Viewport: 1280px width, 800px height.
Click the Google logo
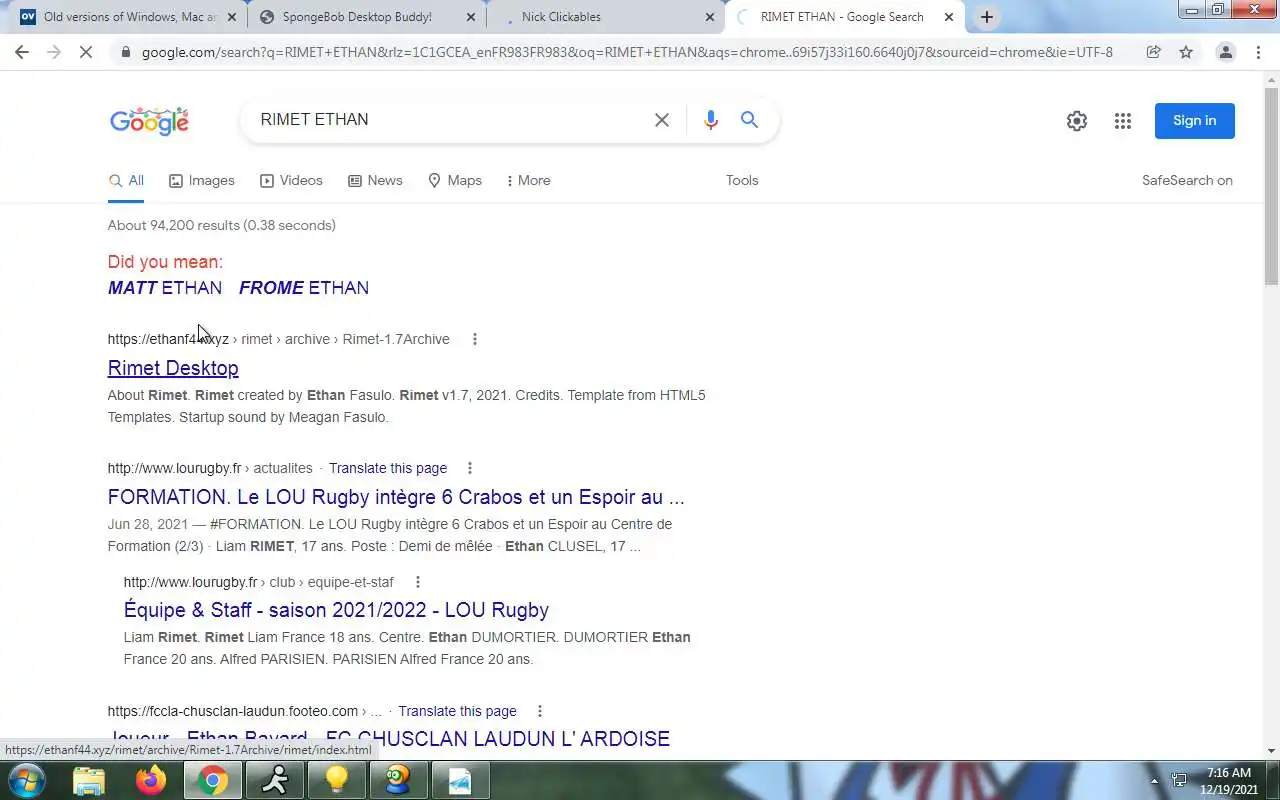pyautogui.click(x=149, y=121)
